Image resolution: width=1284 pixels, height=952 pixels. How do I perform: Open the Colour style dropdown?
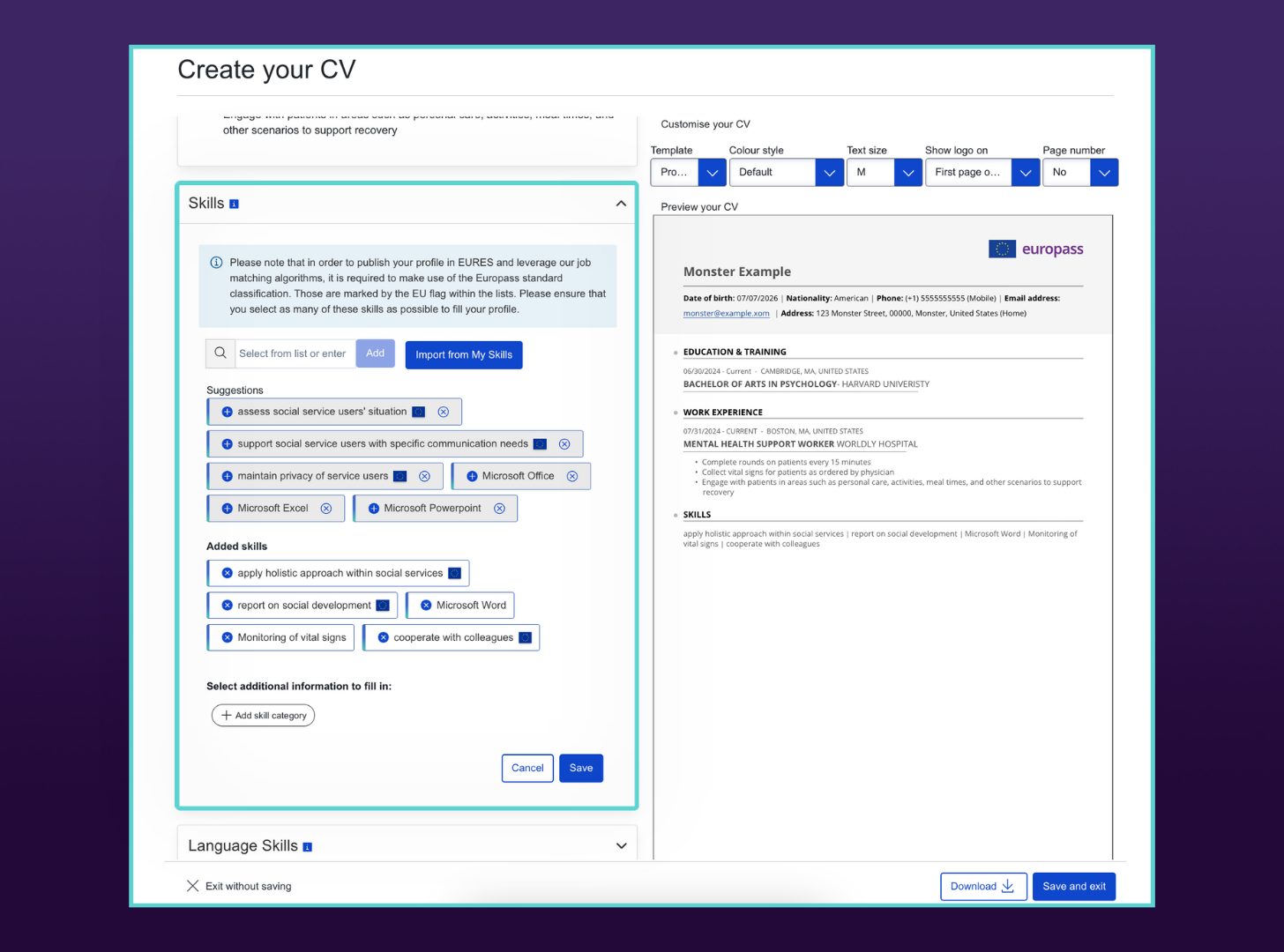click(786, 173)
